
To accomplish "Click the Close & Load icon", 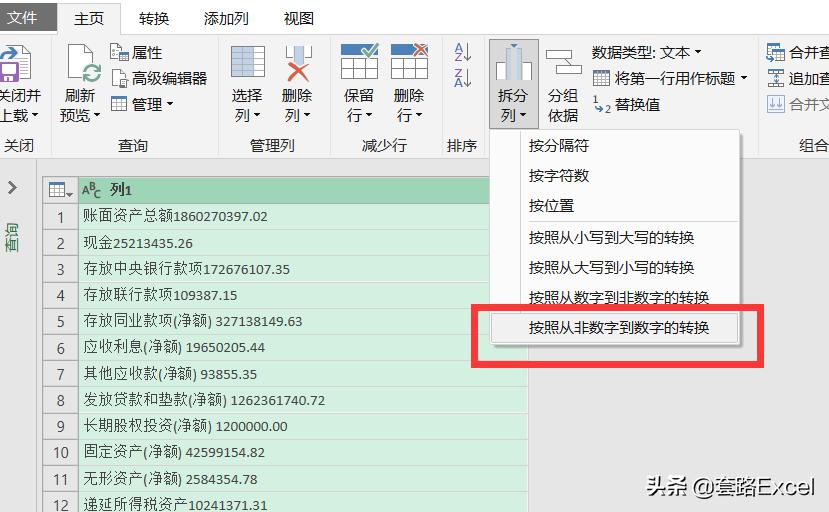I will tap(15, 63).
